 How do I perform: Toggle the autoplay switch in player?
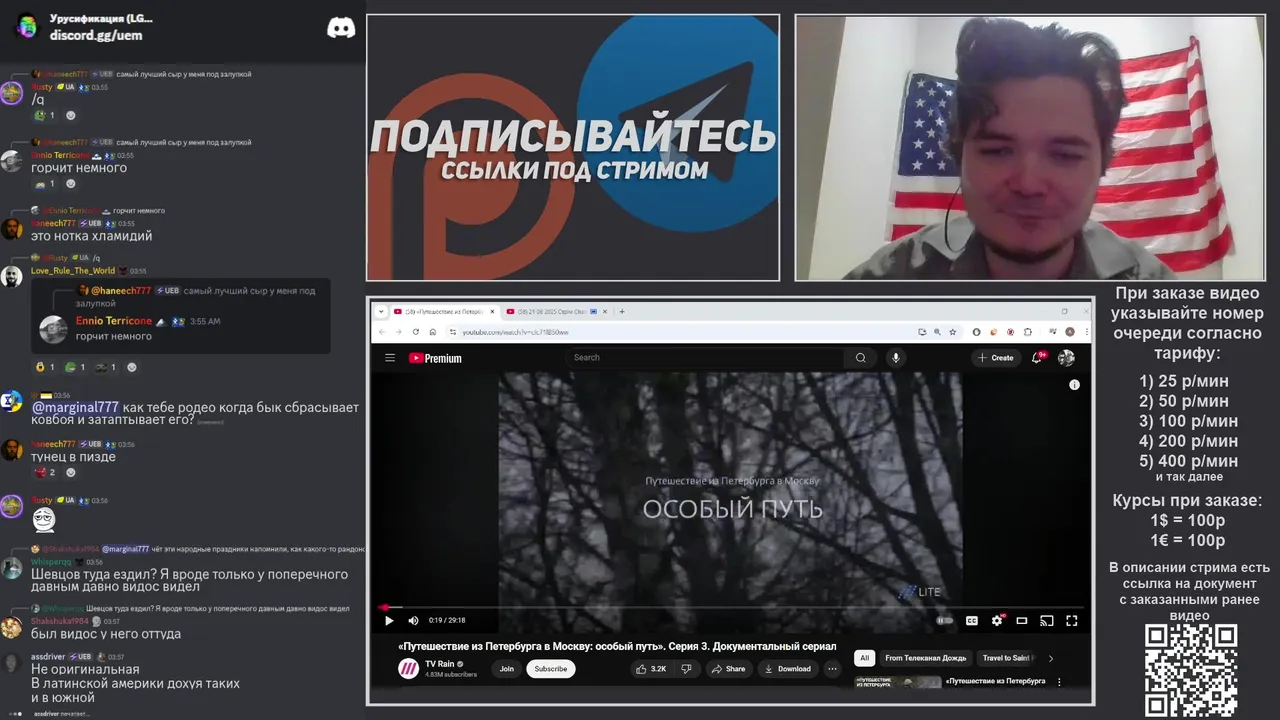[x=944, y=621]
